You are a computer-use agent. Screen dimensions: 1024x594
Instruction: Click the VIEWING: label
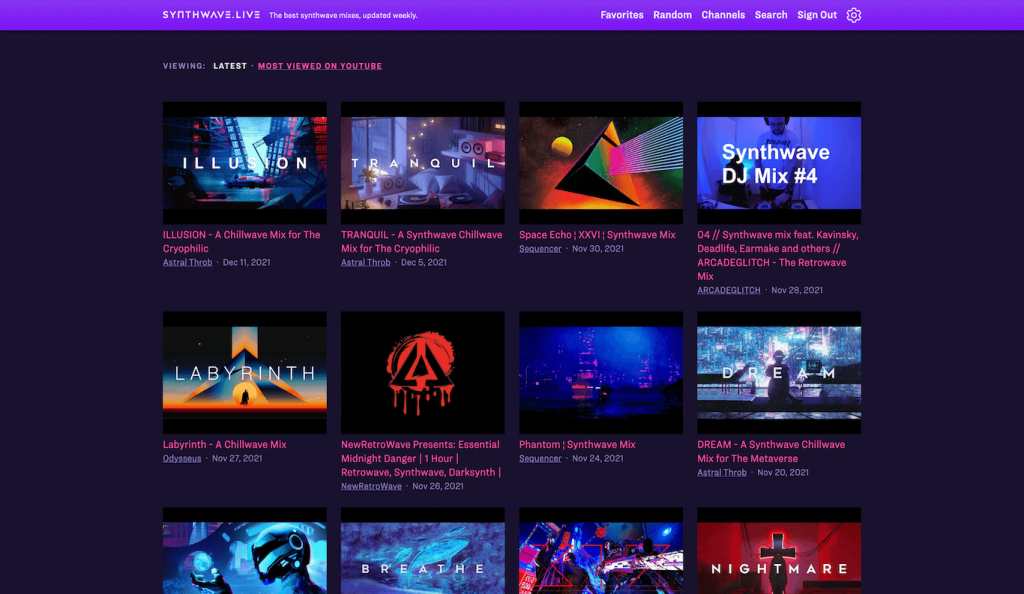[x=184, y=66]
